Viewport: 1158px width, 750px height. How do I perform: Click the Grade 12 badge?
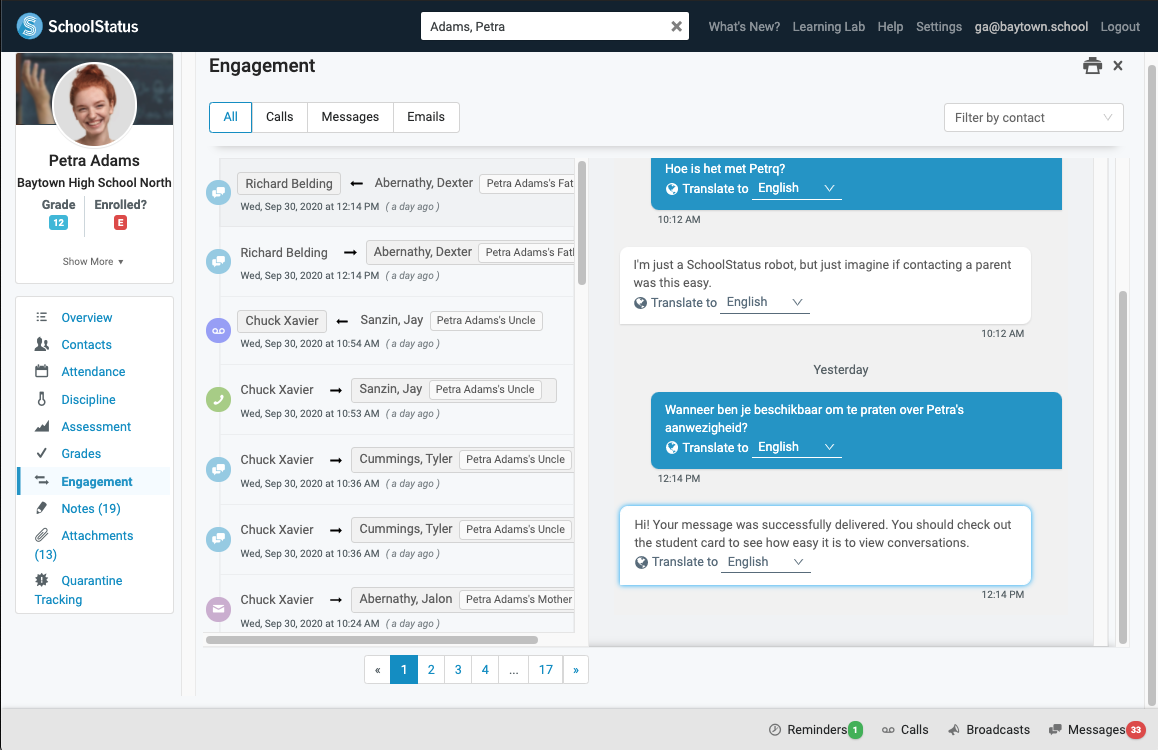pyautogui.click(x=58, y=222)
